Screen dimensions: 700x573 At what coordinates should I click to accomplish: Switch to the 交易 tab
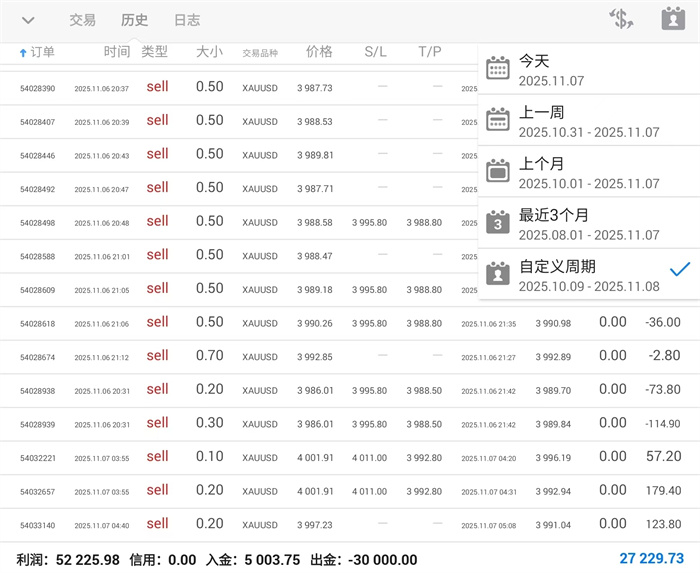click(83, 20)
